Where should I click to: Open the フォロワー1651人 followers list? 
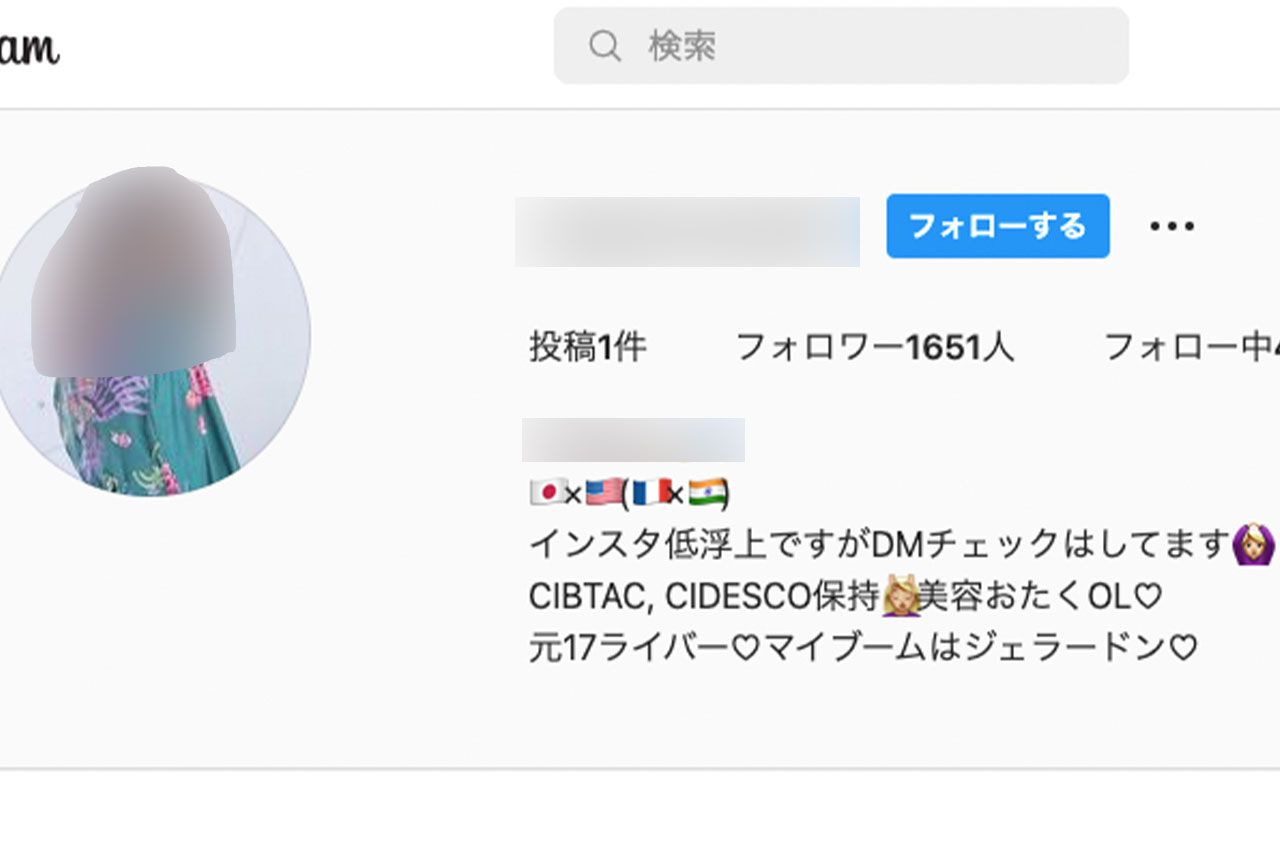coord(874,347)
